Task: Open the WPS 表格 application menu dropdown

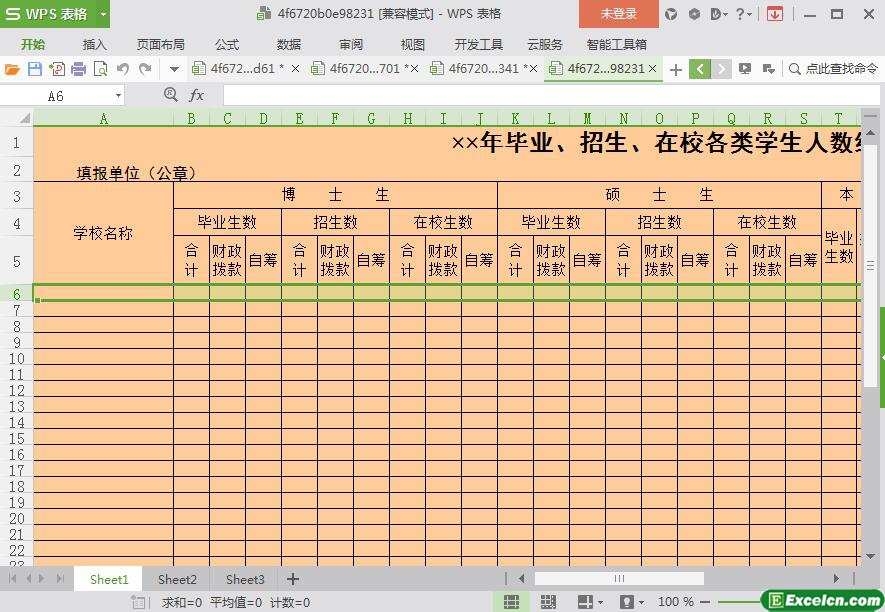Action: point(103,14)
